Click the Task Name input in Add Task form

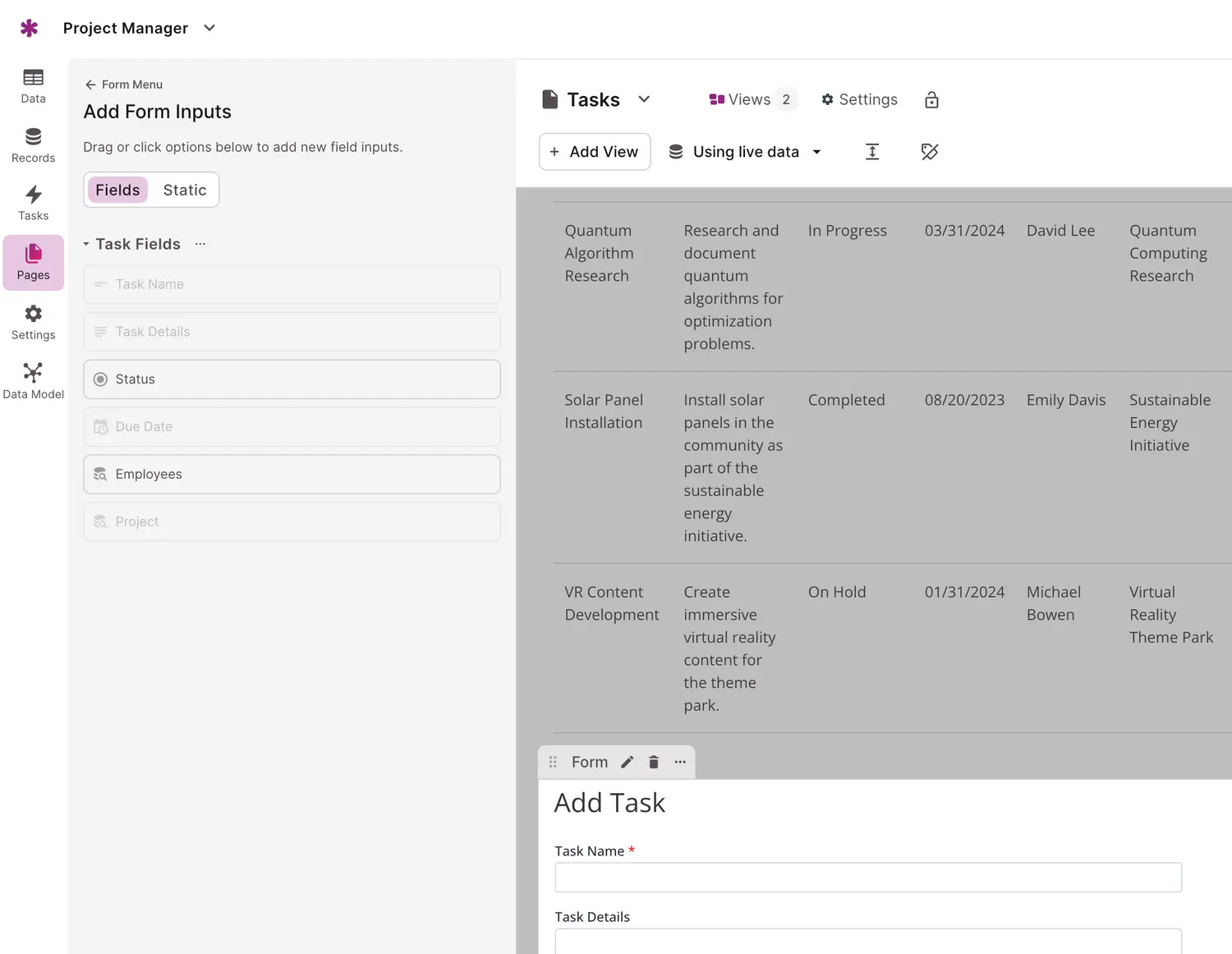pyautogui.click(x=867, y=877)
